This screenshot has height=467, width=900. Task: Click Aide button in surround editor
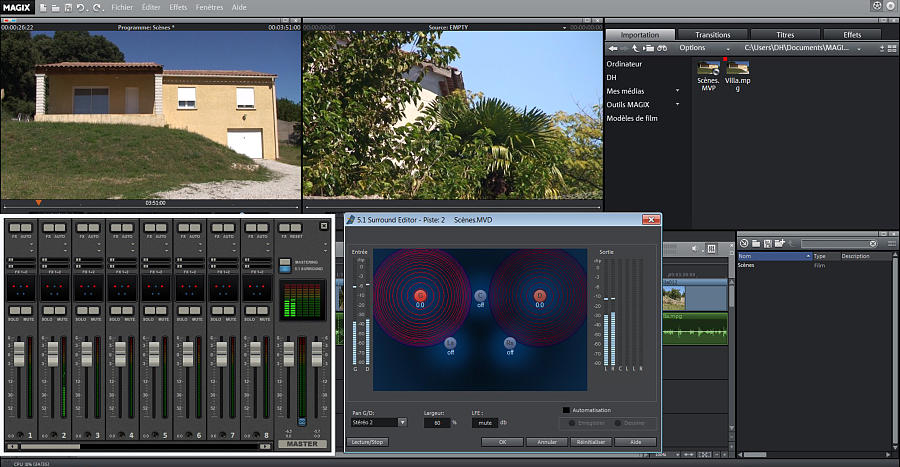coord(635,442)
